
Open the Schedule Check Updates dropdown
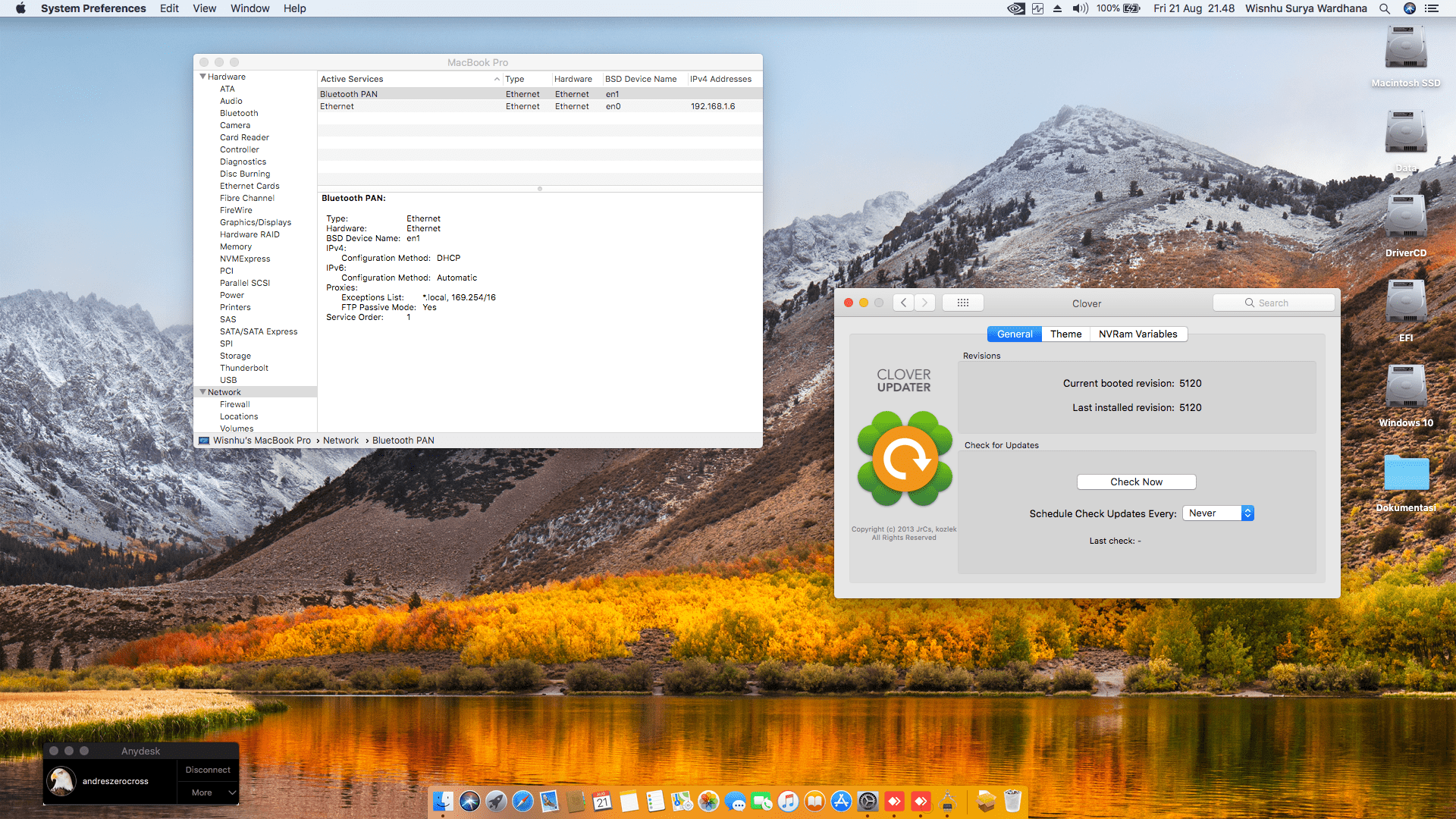(1218, 513)
